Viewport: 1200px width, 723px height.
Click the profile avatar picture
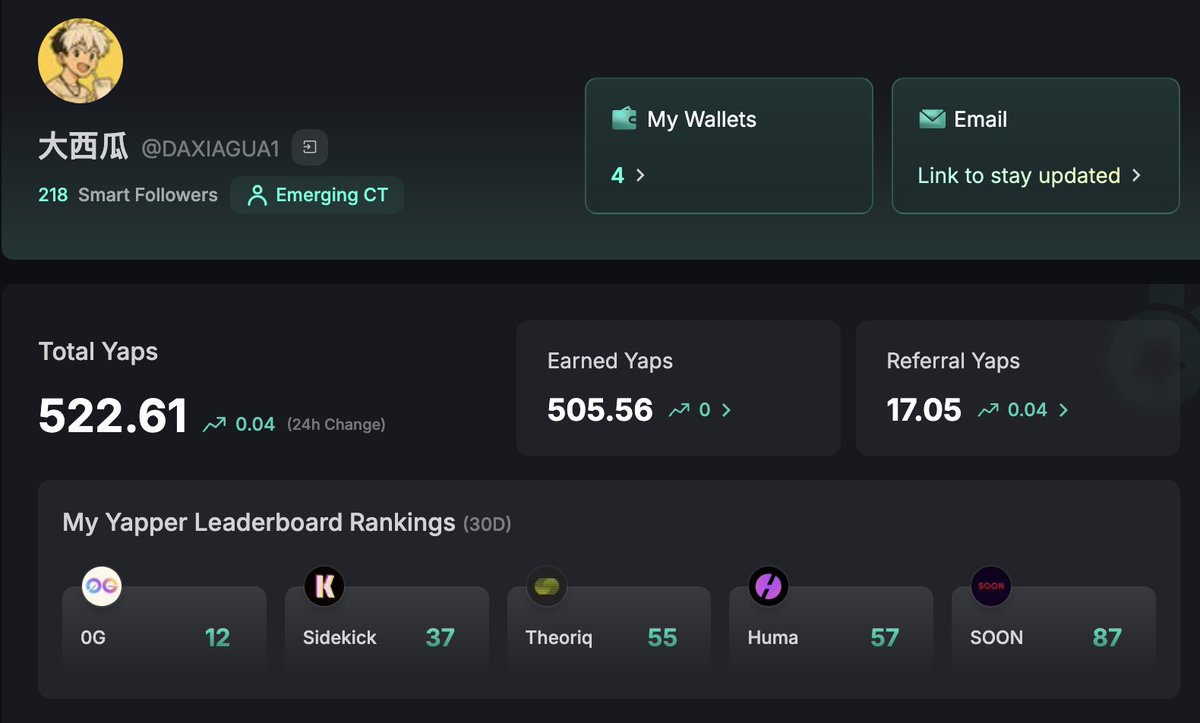[x=81, y=61]
